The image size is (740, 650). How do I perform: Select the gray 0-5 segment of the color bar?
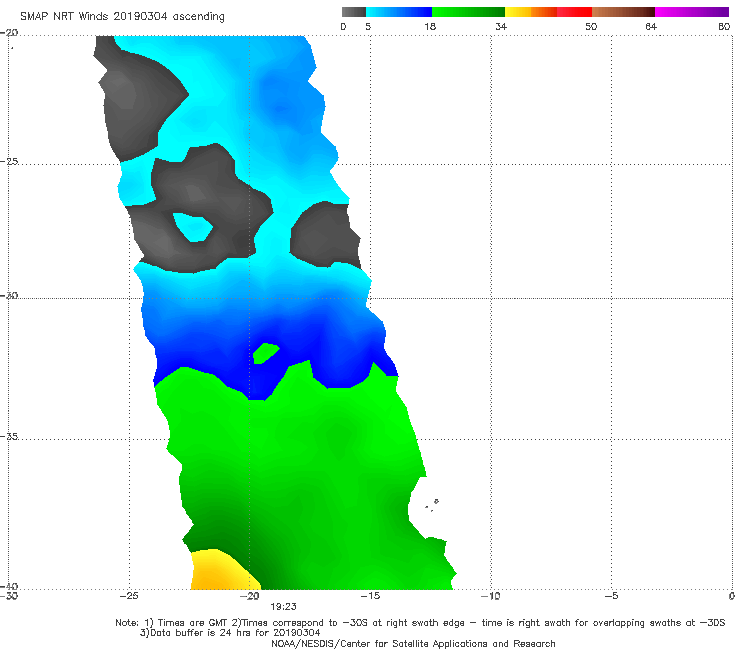click(x=354, y=12)
